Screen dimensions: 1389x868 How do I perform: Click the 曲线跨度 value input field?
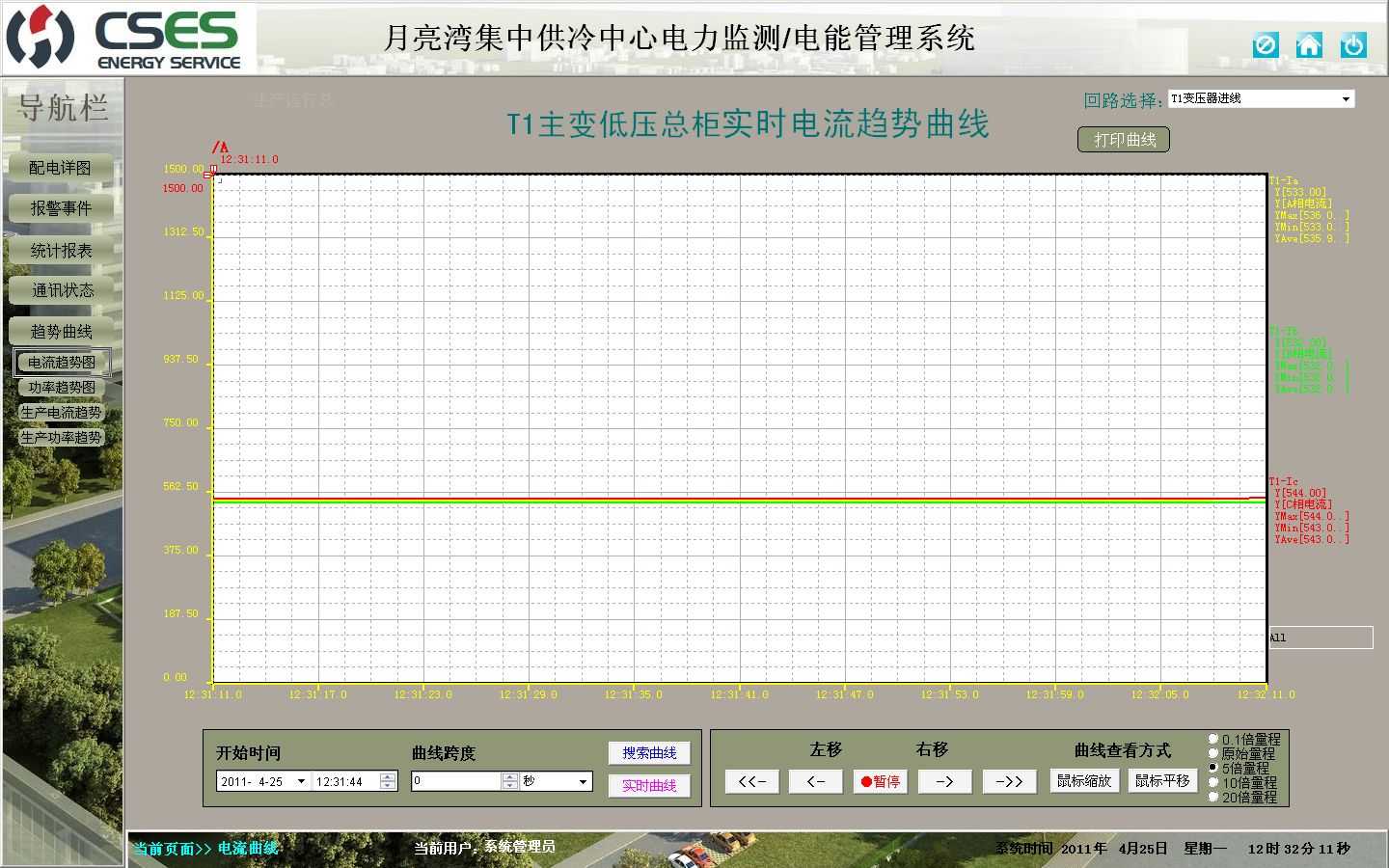pos(457,781)
